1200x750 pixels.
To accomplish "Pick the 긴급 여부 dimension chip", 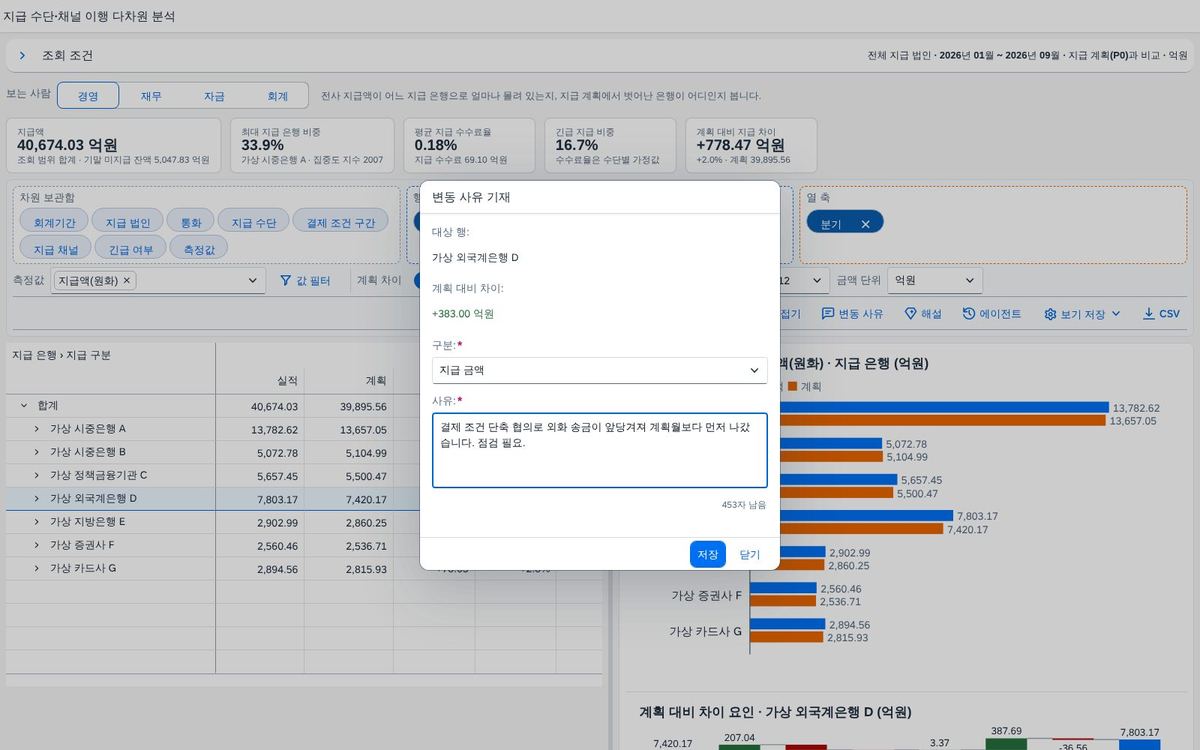I will [131, 249].
